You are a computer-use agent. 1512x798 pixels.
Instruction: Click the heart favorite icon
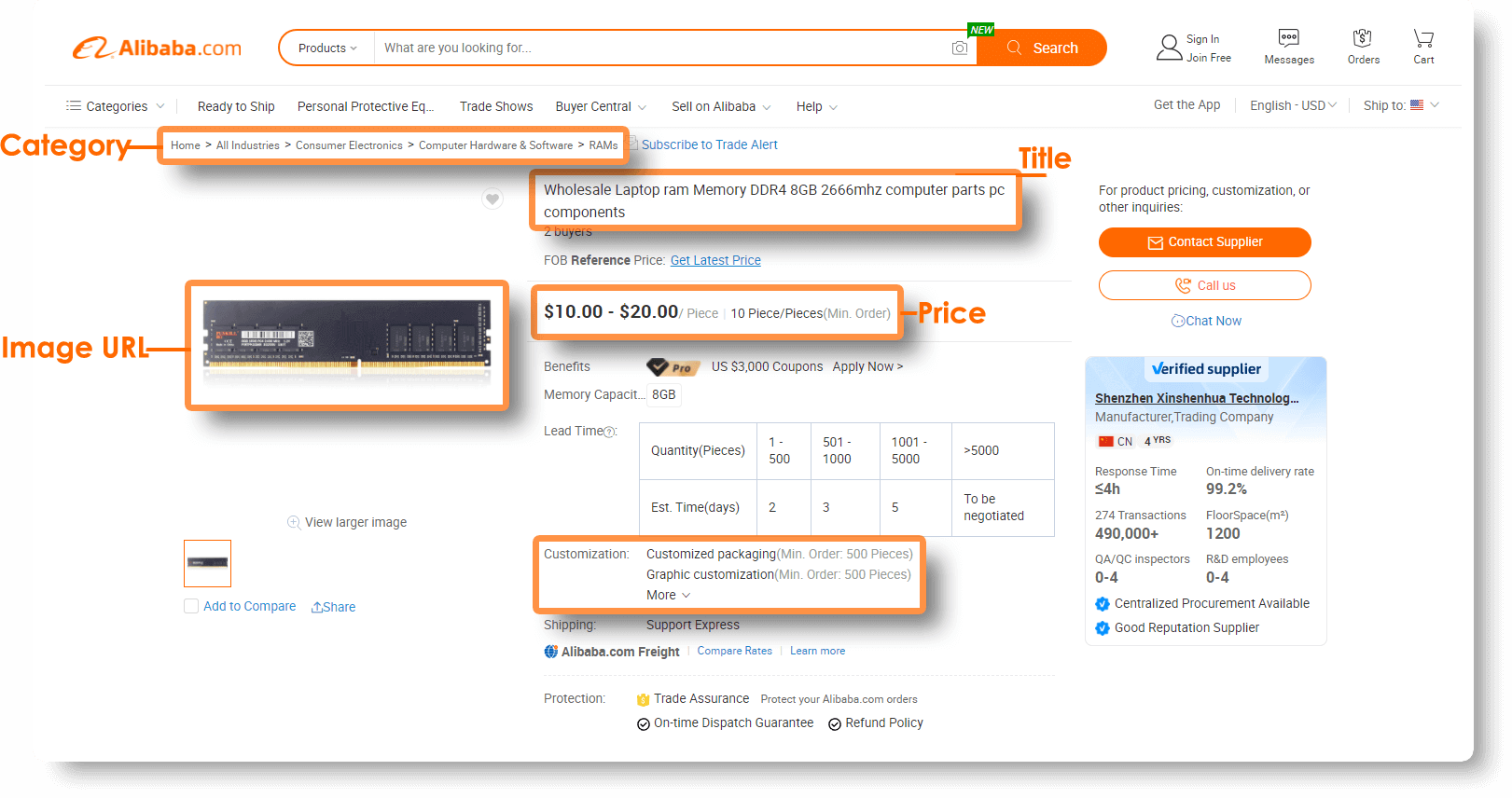pyautogui.click(x=492, y=199)
